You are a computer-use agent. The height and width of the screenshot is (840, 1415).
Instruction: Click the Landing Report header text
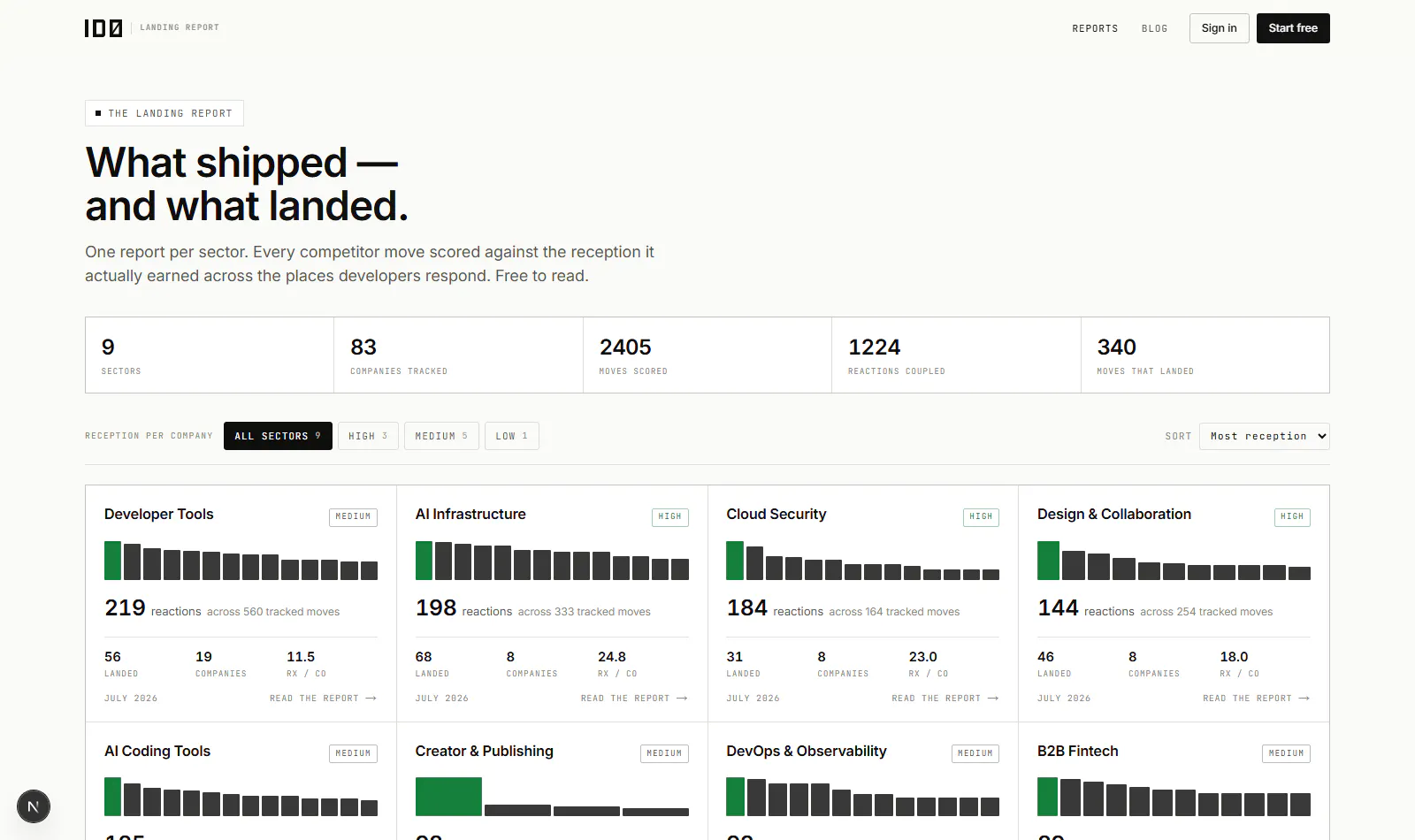180,27
